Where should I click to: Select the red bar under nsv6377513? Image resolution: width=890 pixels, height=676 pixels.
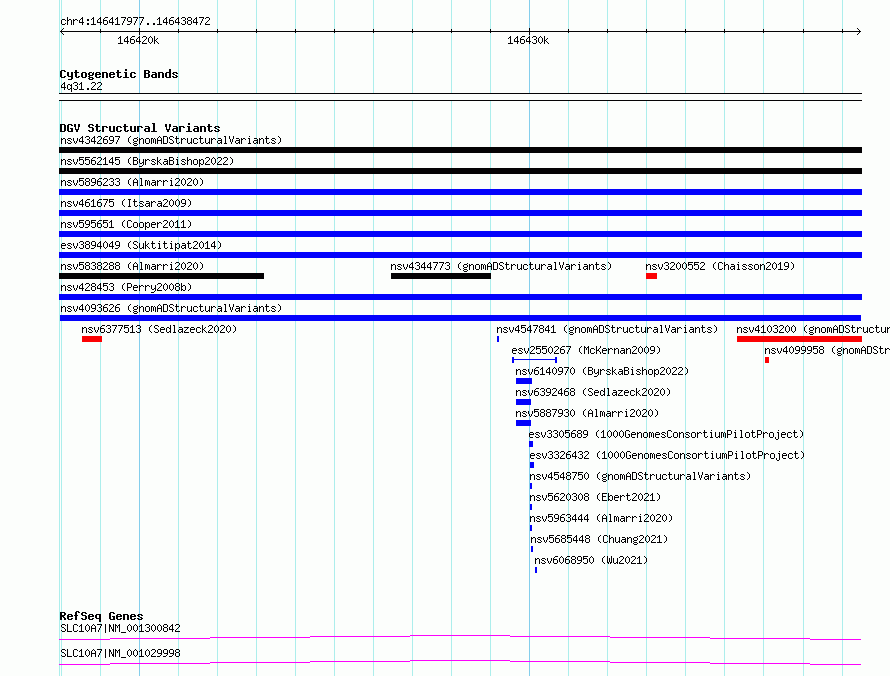coord(92,339)
